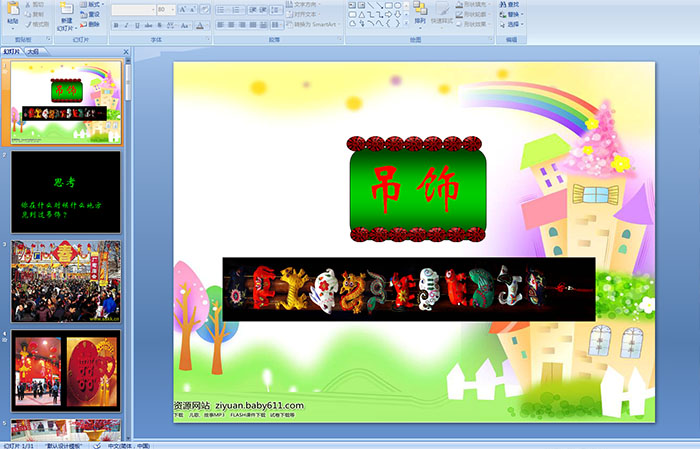Click the Increase Font Size icon
The height and width of the screenshot is (449, 700).
pyautogui.click(x=183, y=9)
